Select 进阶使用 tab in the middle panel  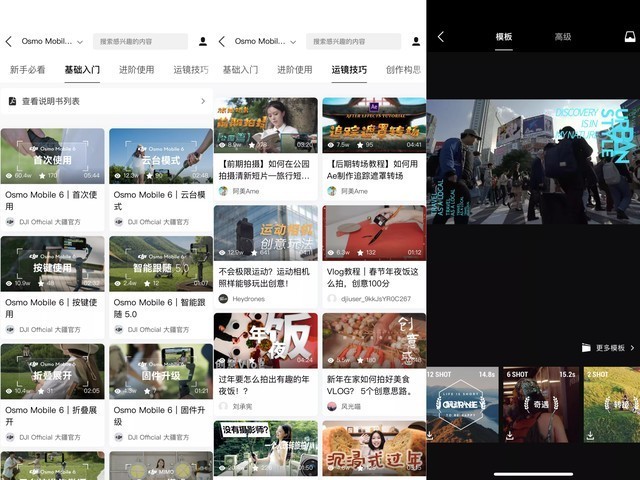[x=295, y=70]
